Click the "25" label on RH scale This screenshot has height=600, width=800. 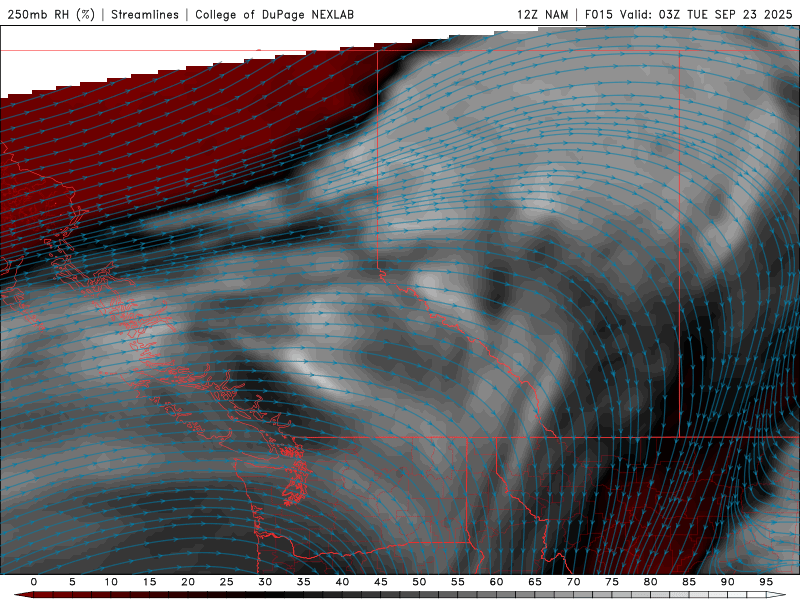pos(227,582)
